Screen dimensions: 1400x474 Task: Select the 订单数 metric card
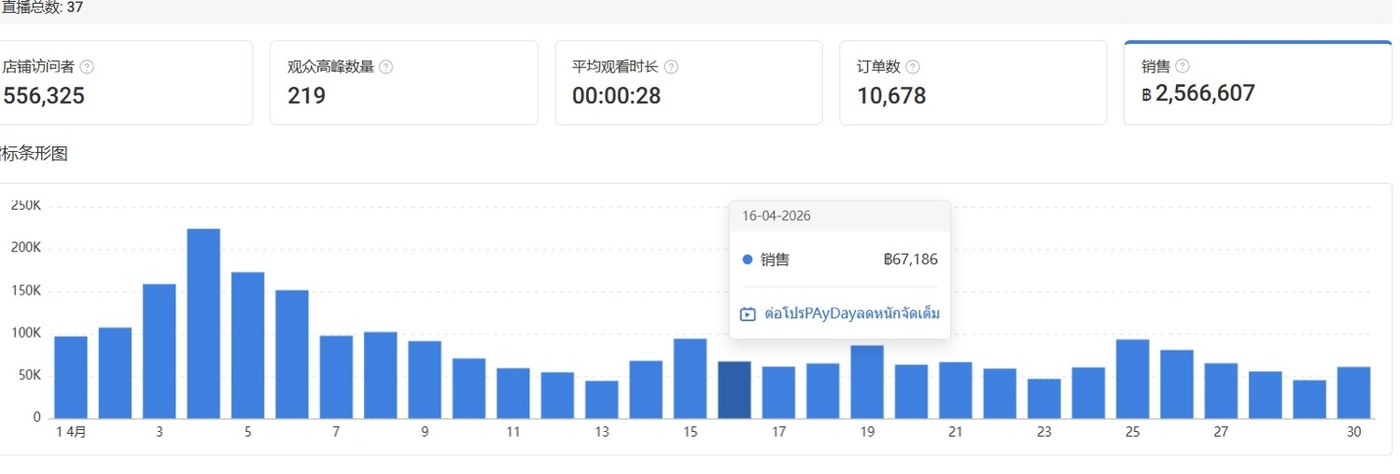(x=973, y=82)
